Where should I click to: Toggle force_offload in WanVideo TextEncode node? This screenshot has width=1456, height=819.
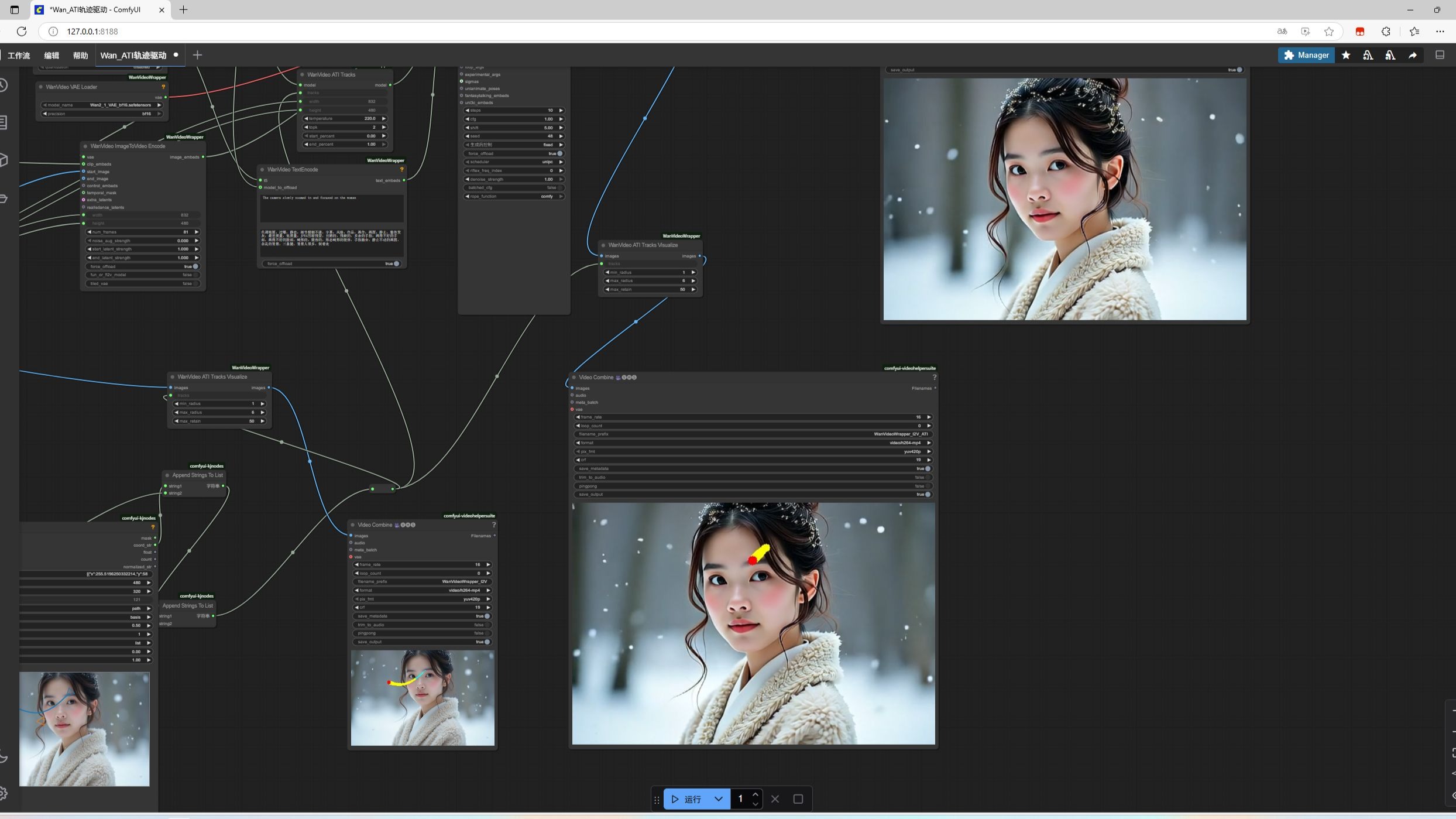pos(396,264)
